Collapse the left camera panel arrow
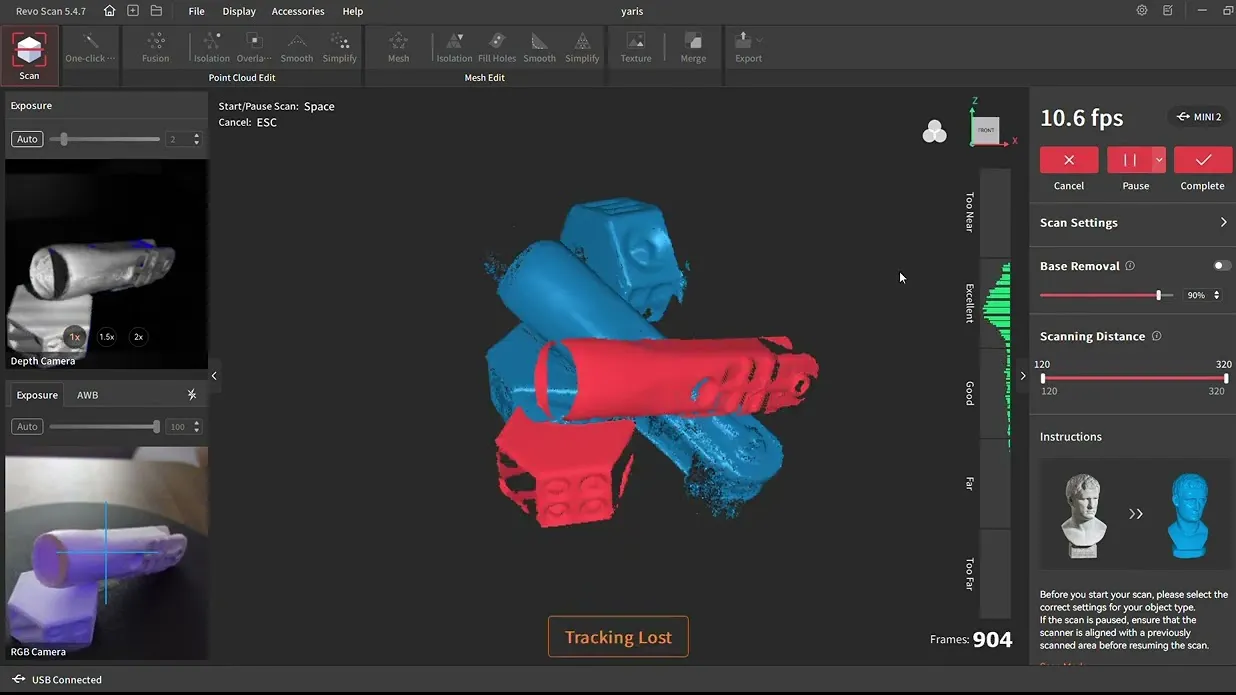Screen dimensions: 1236x695 click(214, 376)
